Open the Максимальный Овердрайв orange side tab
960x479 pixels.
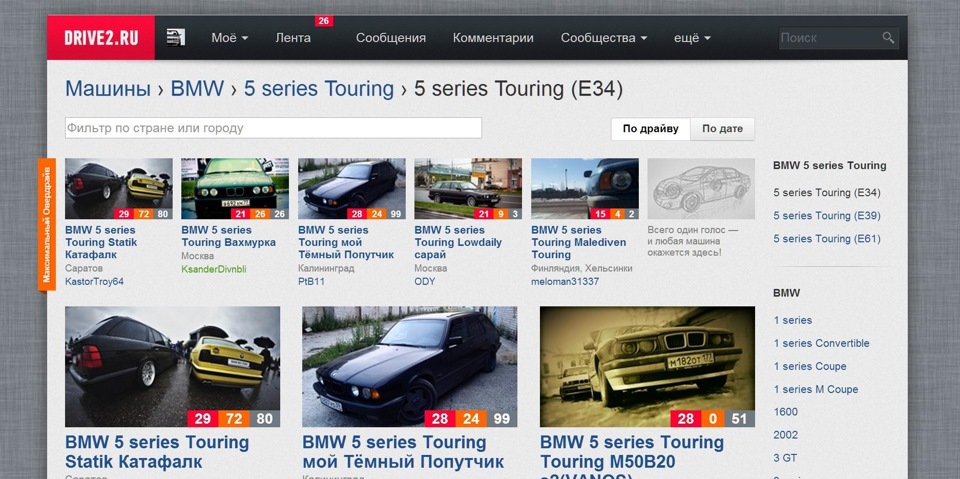pyautogui.click(x=47, y=224)
